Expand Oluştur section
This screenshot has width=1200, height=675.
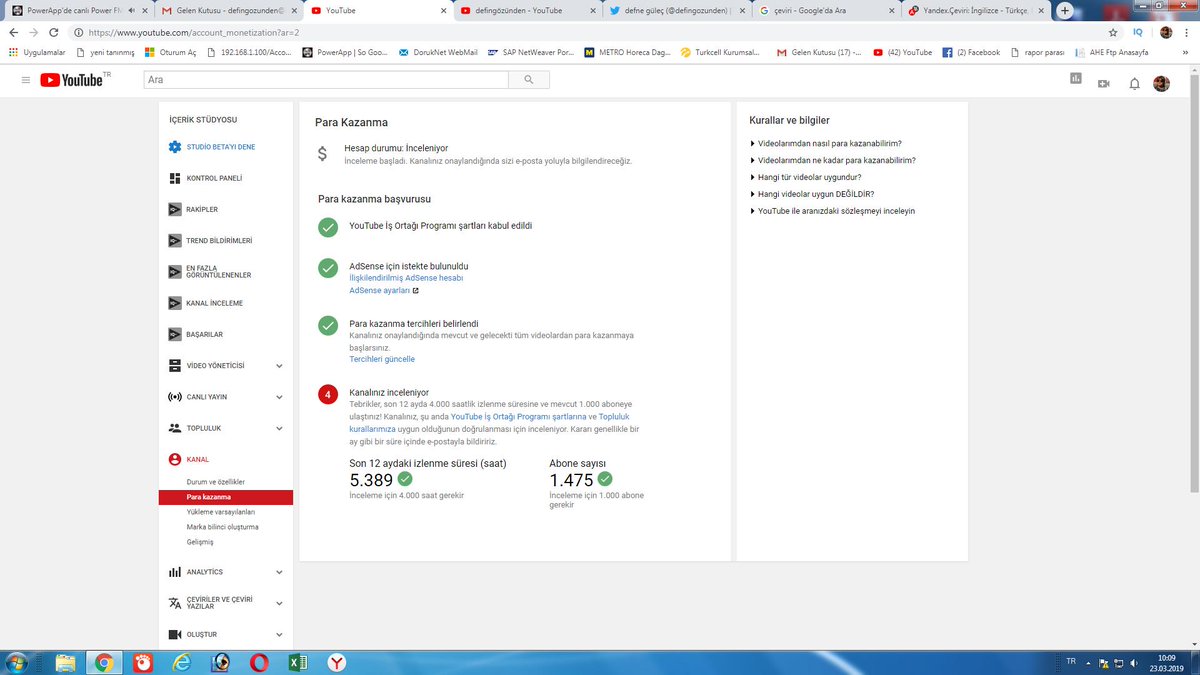click(x=279, y=634)
